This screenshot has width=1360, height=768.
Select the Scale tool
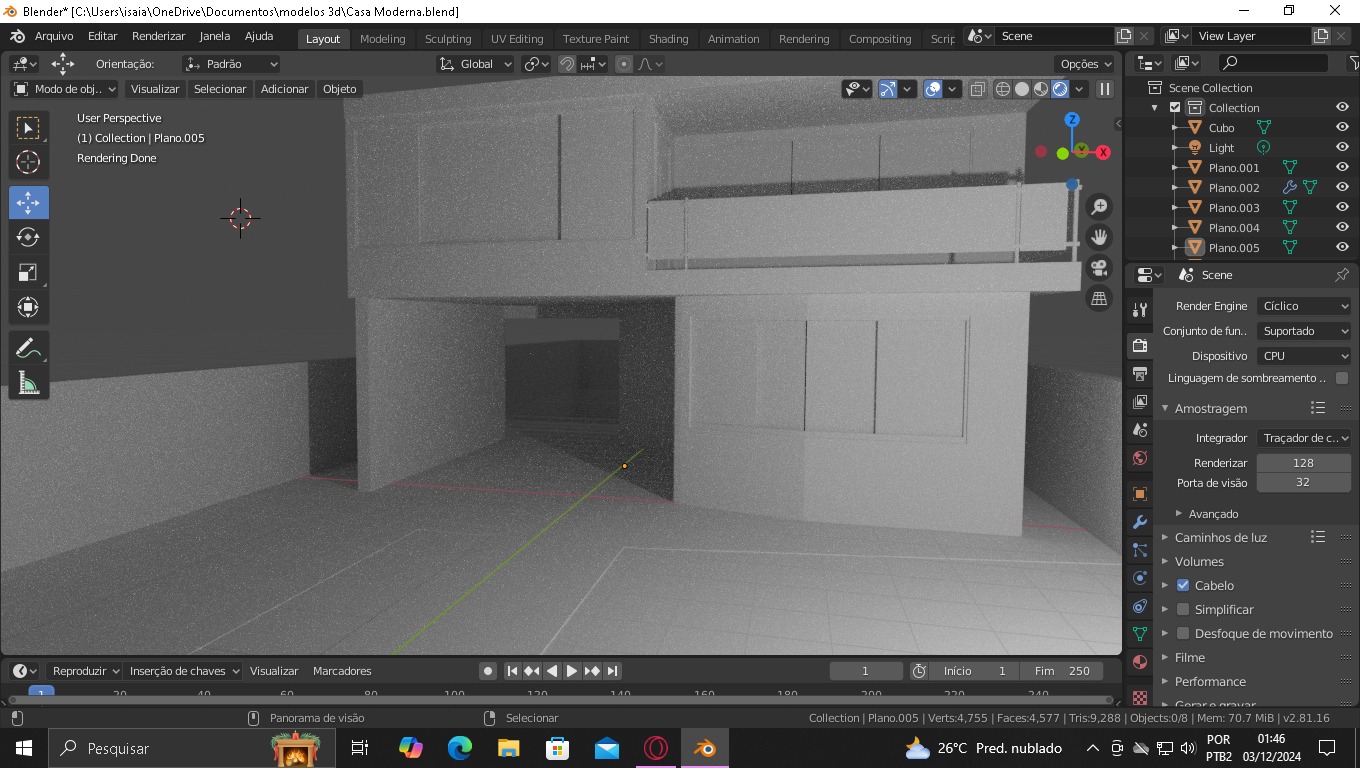tap(28, 272)
